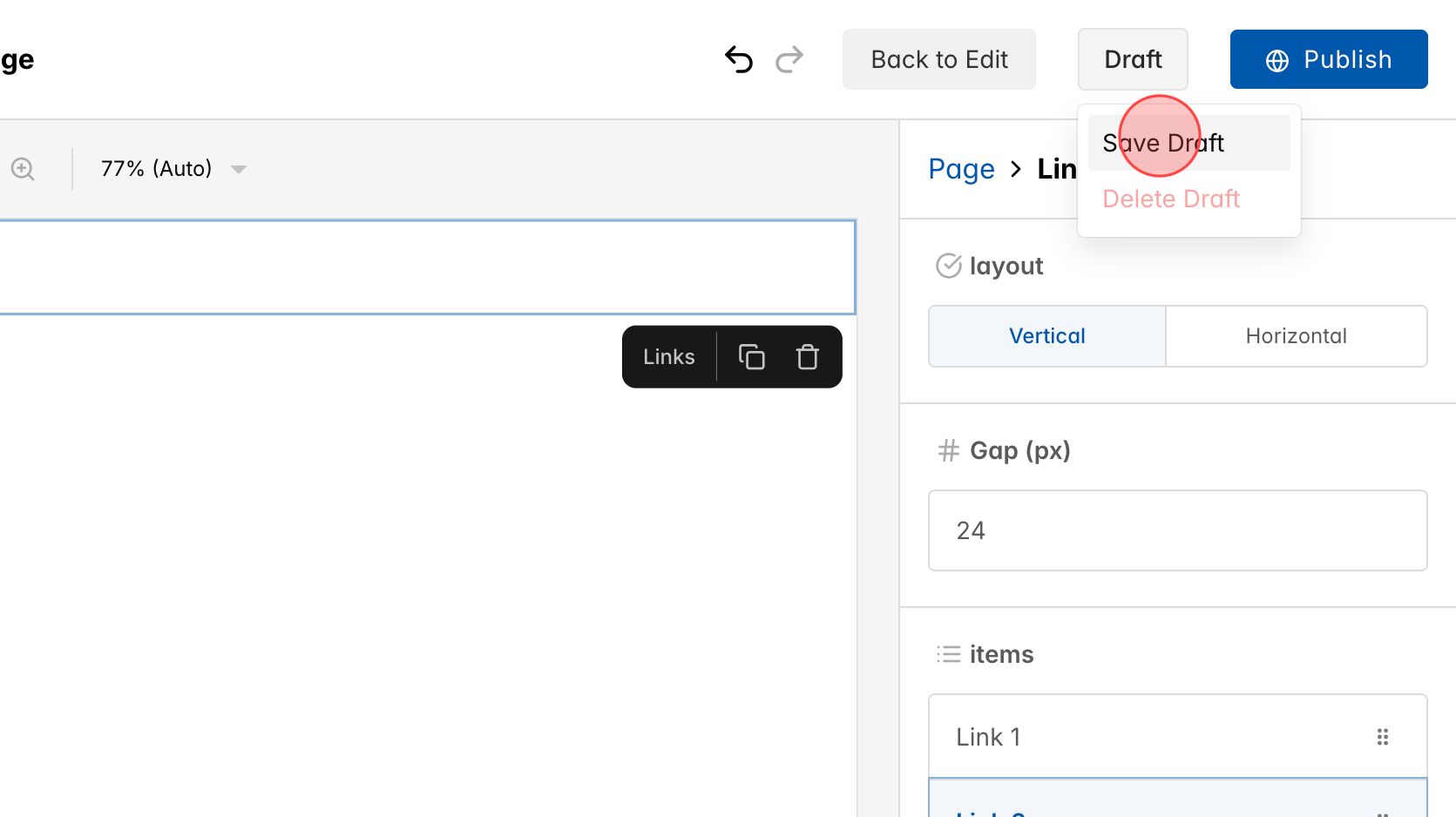Screen dimensions: 1456x817
Task: Click the checkmark icon beside layout heading
Action: tap(948, 266)
